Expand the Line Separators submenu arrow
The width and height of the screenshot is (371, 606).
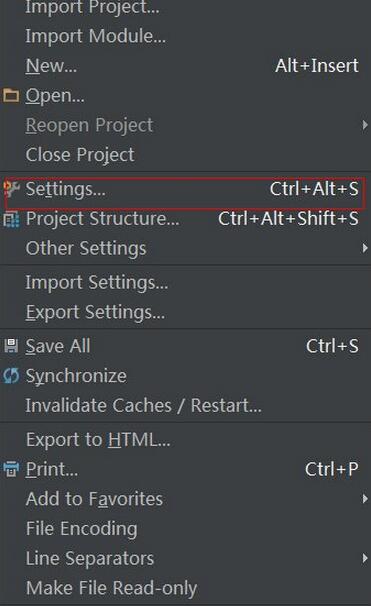(364, 558)
